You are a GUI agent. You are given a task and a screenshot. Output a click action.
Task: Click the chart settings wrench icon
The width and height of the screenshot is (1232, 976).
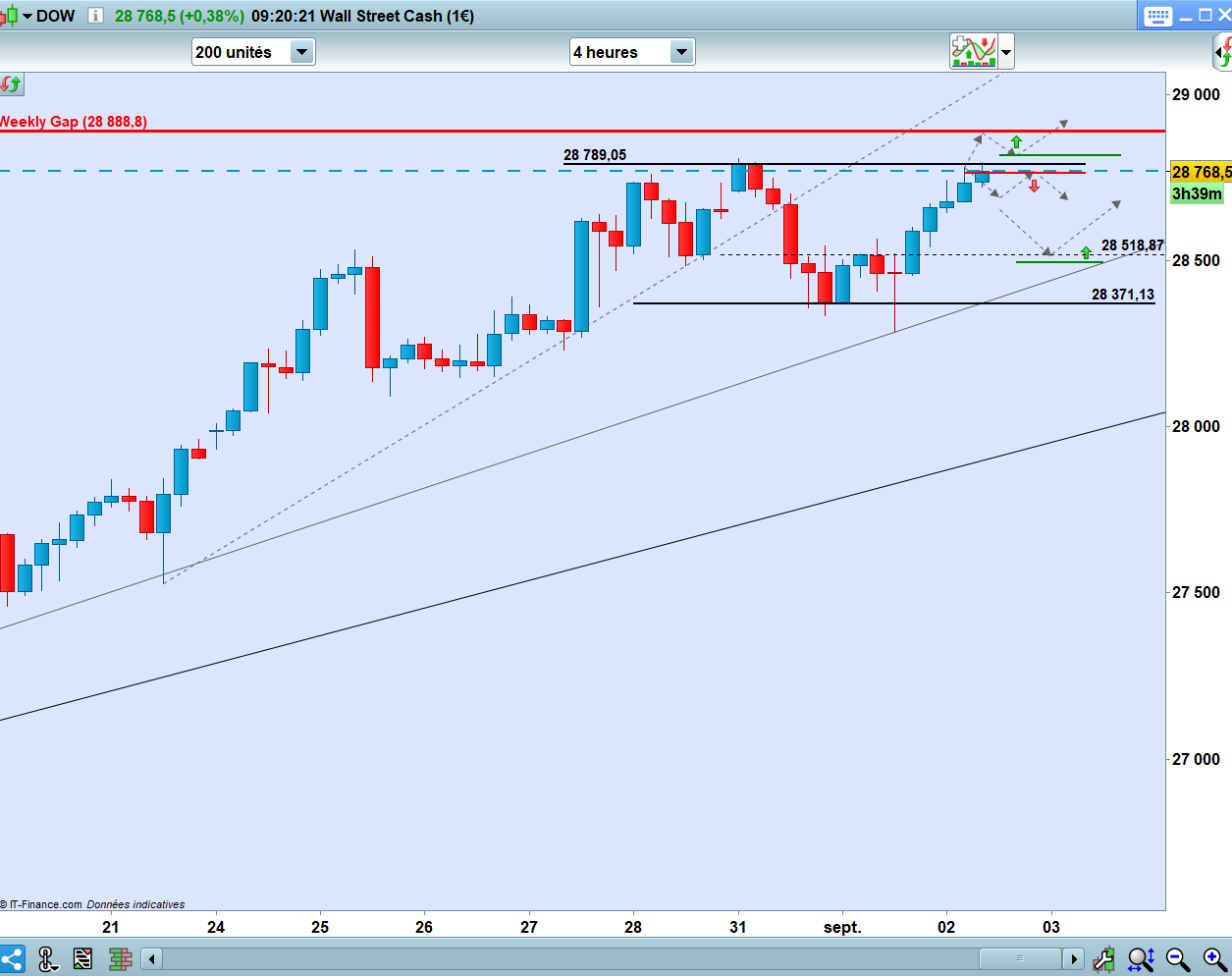pos(1103,958)
